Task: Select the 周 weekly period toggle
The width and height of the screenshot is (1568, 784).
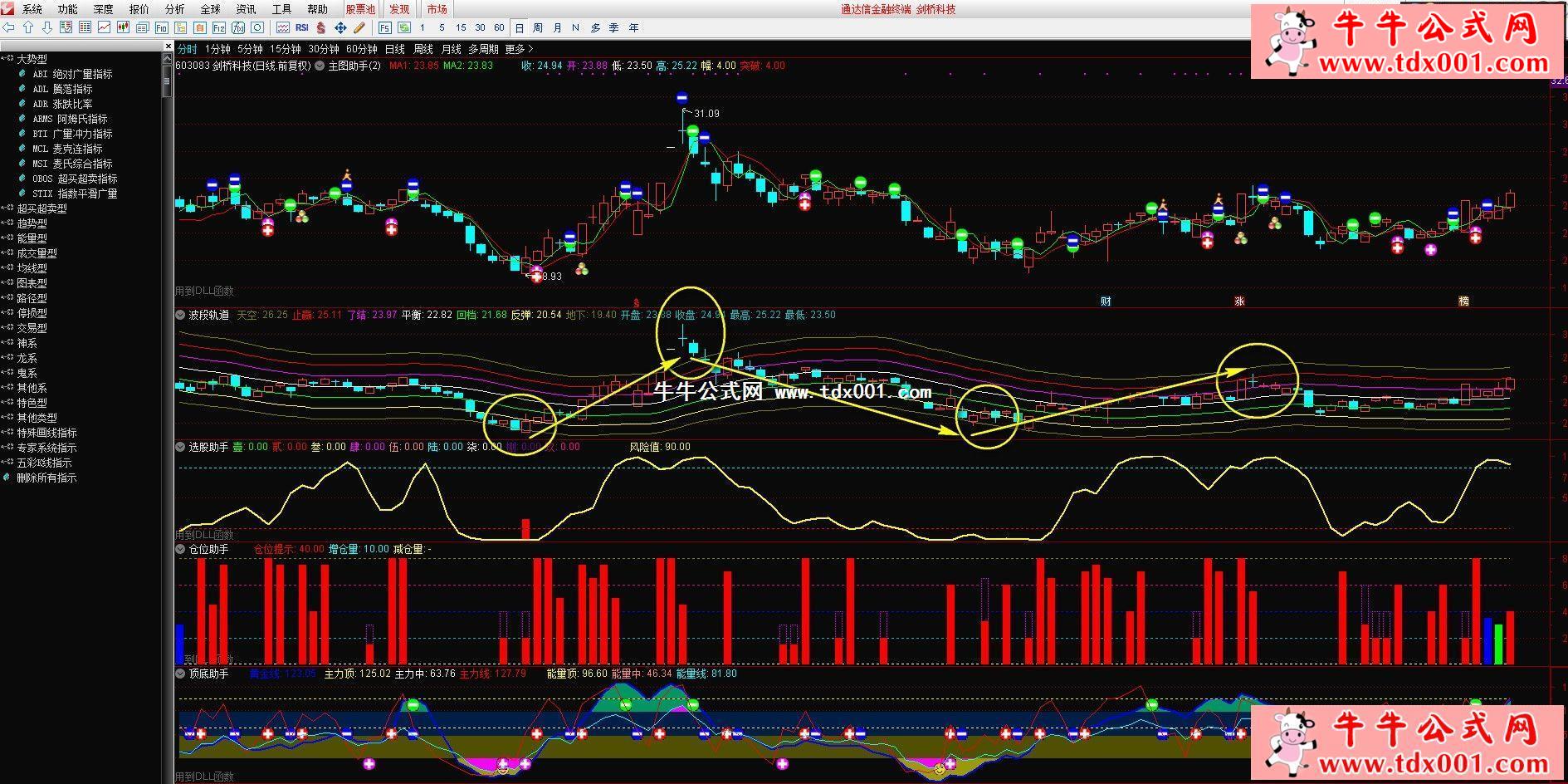Action: (538, 27)
